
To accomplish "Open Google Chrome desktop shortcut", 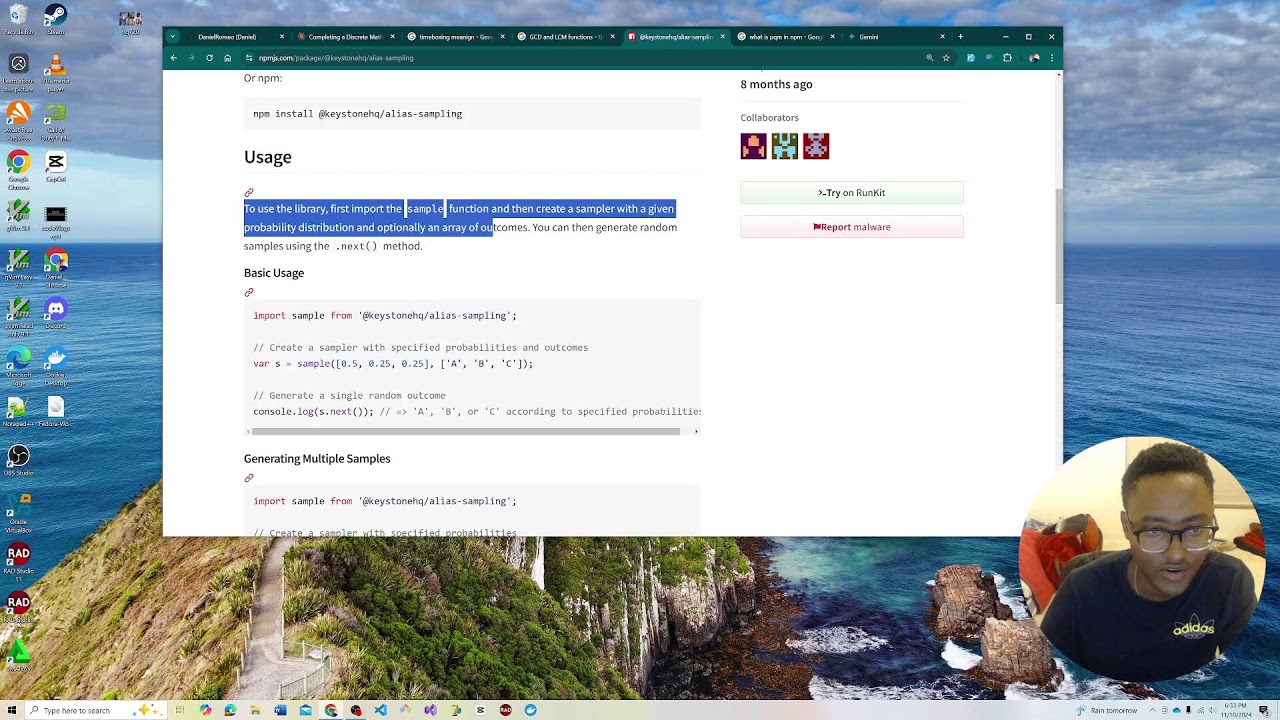I will (x=18, y=168).
